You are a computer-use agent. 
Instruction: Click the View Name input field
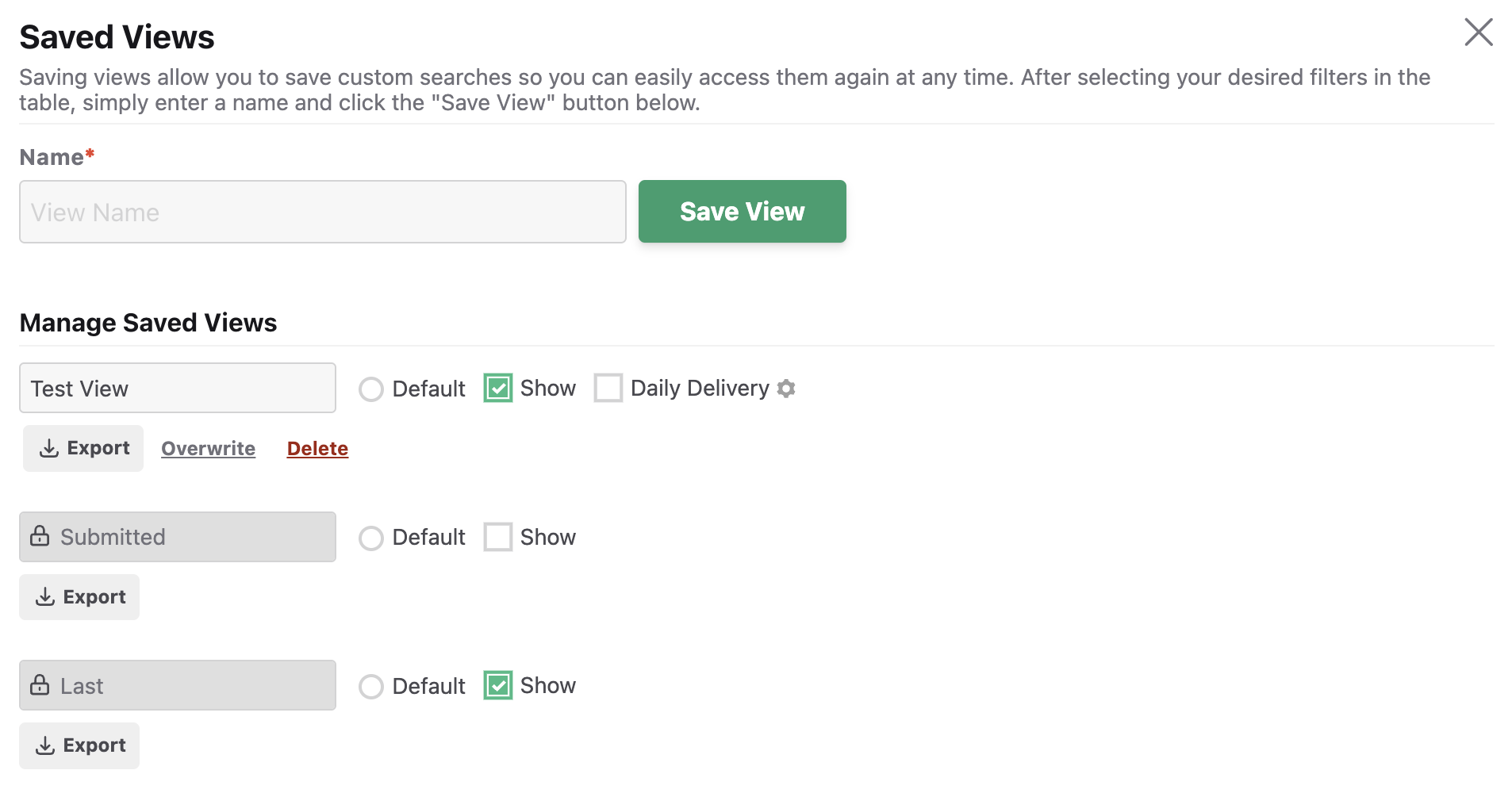(321, 212)
